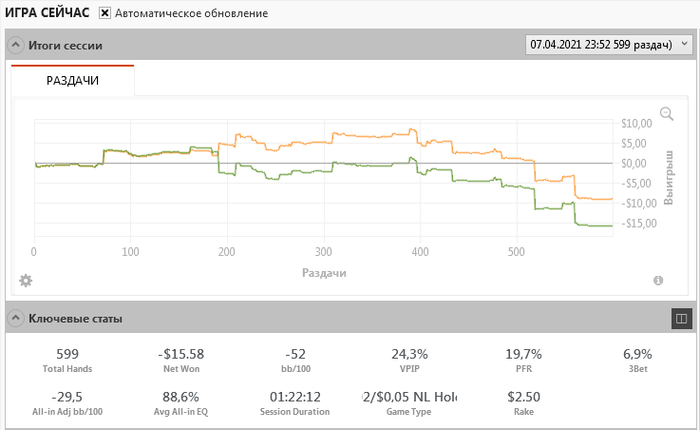Click the Rake stat $2.50

[524, 397]
